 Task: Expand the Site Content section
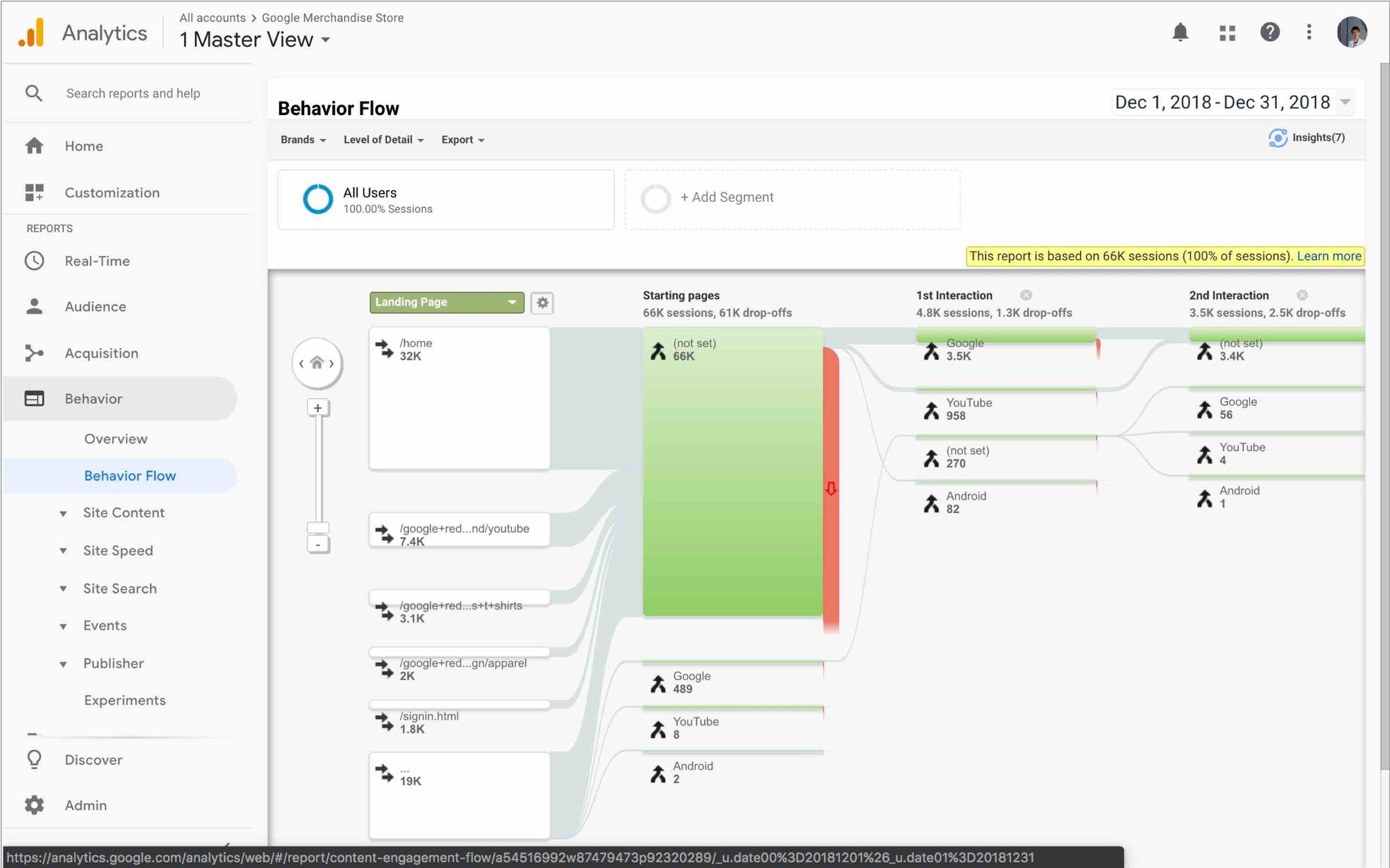123,513
